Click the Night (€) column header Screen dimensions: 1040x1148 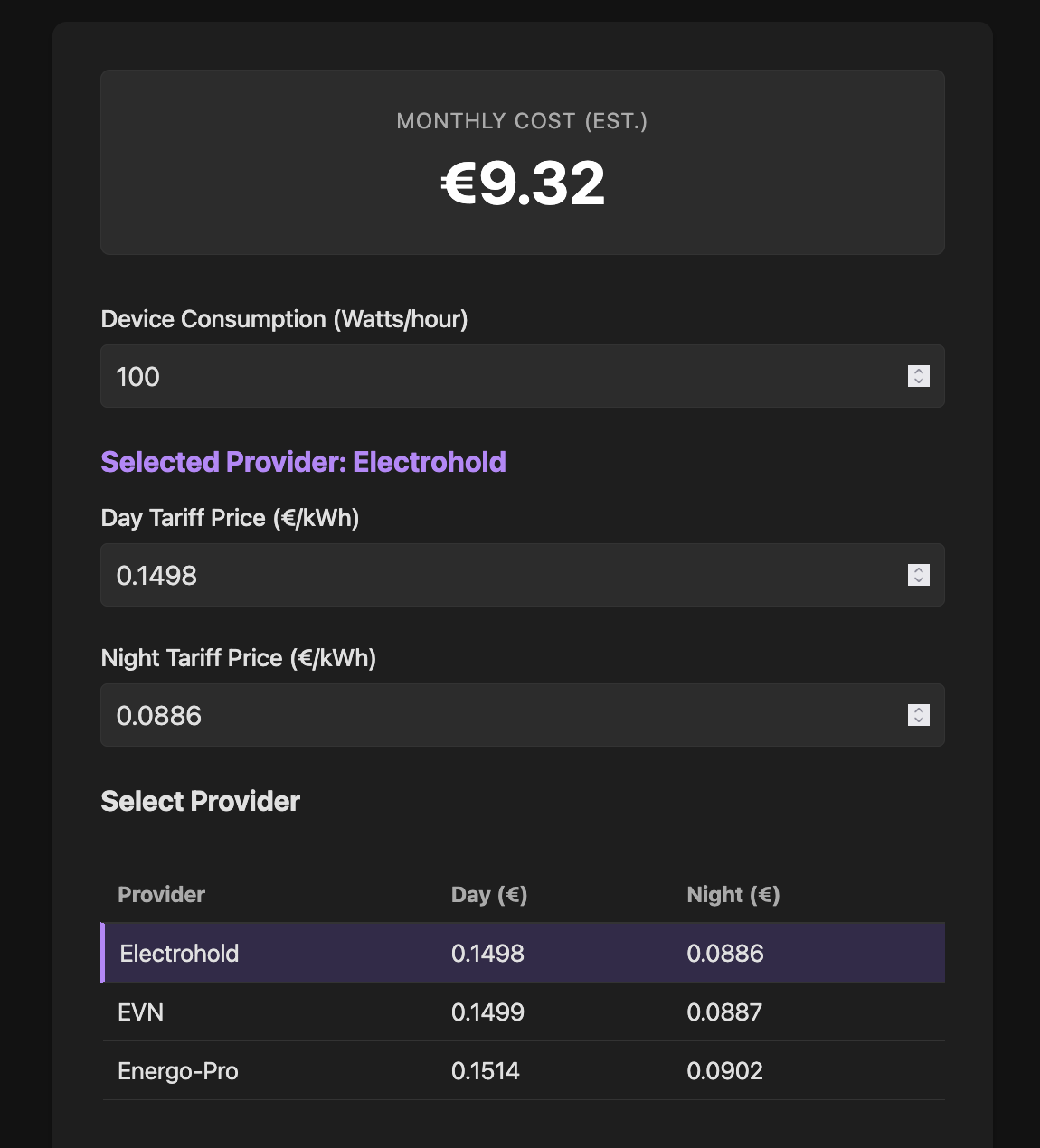point(733,894)
